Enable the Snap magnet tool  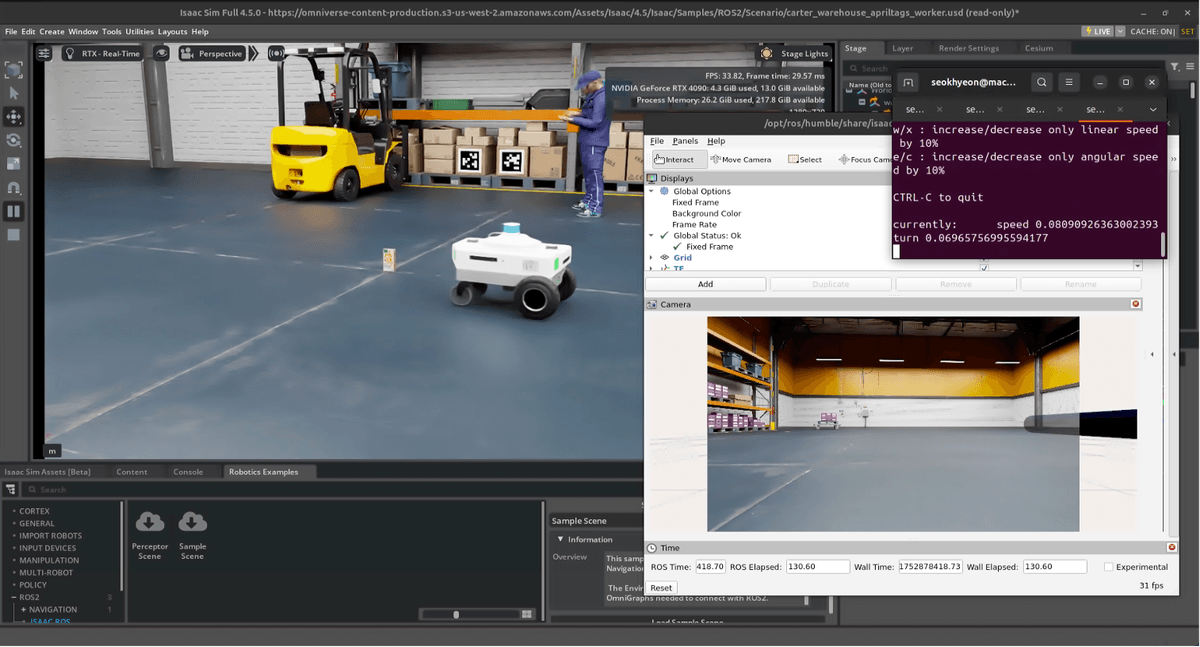tap(14, 187)
